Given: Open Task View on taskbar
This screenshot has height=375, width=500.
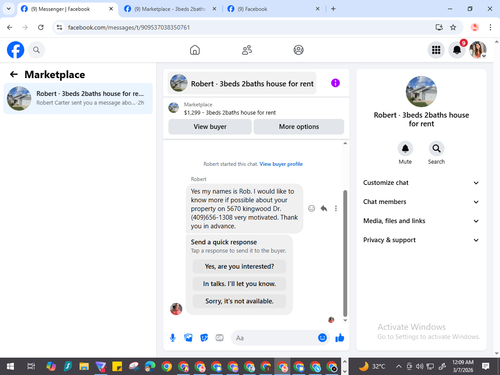Looking at the screenshot, I should coord(31,367).
